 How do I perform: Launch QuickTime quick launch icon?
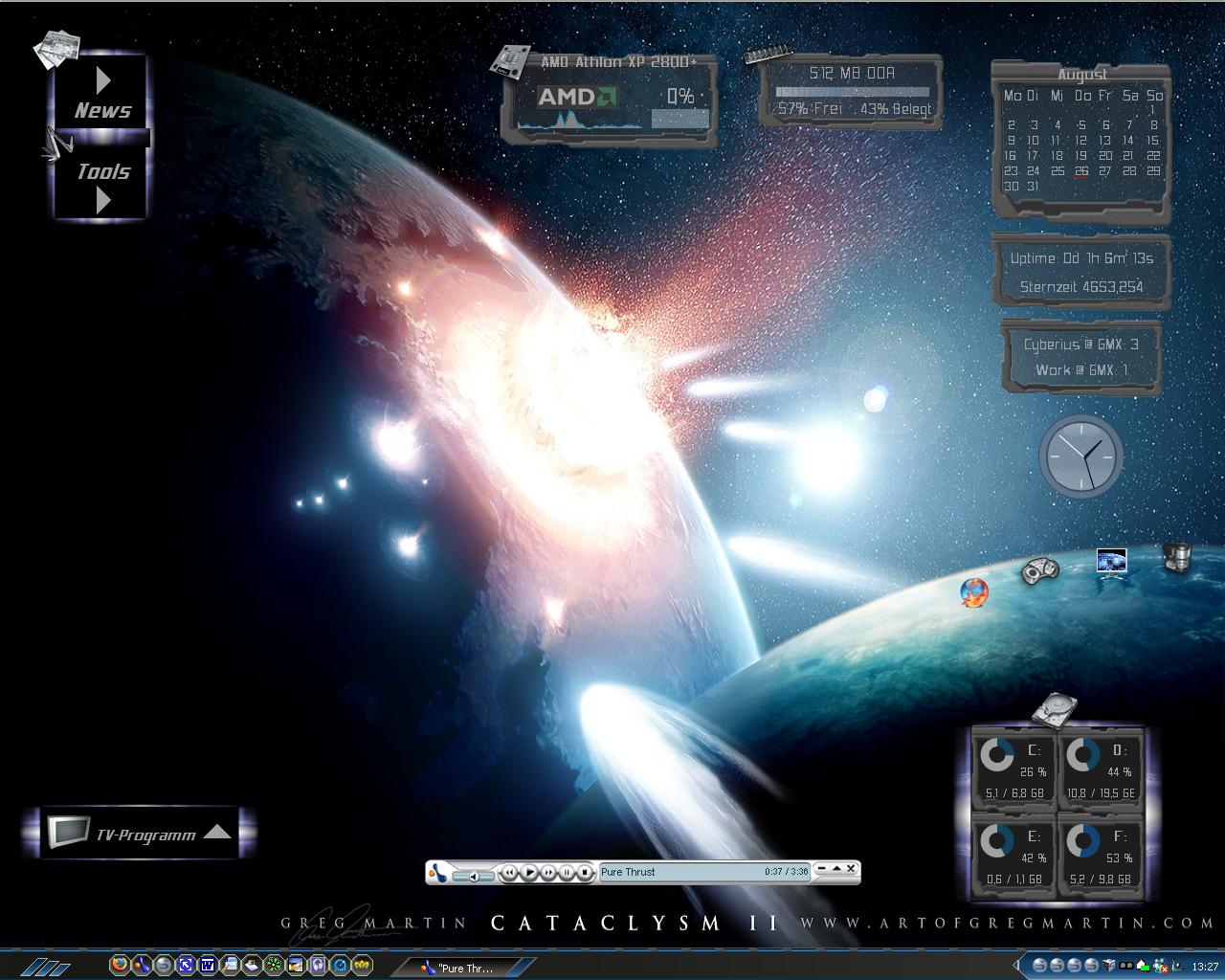(x=340, y=964)
